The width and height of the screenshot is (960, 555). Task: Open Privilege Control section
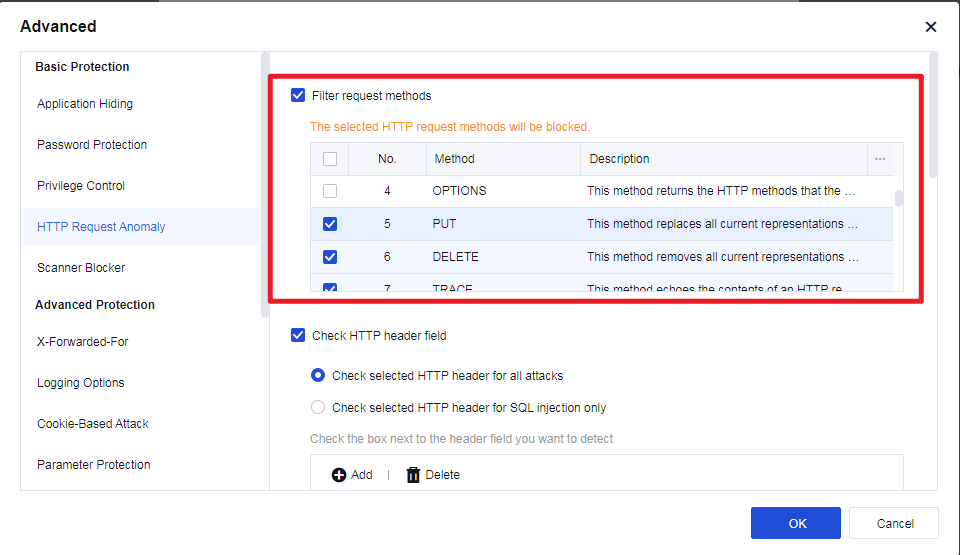pyautogui.click(x=81, y=186)
